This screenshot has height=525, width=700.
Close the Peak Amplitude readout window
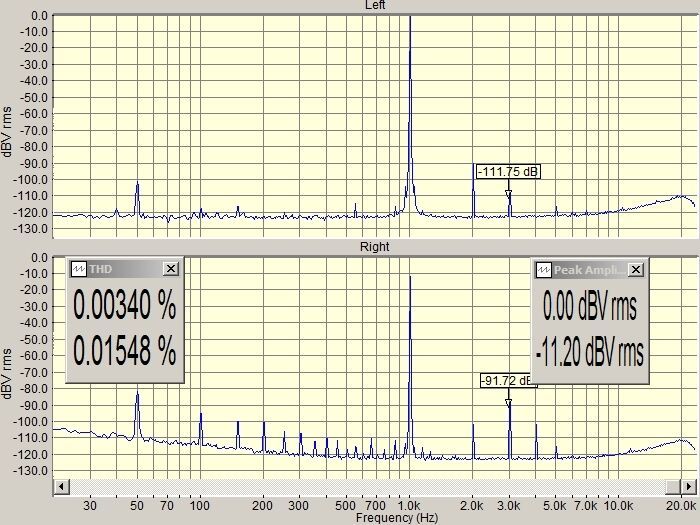click(636, 270)
